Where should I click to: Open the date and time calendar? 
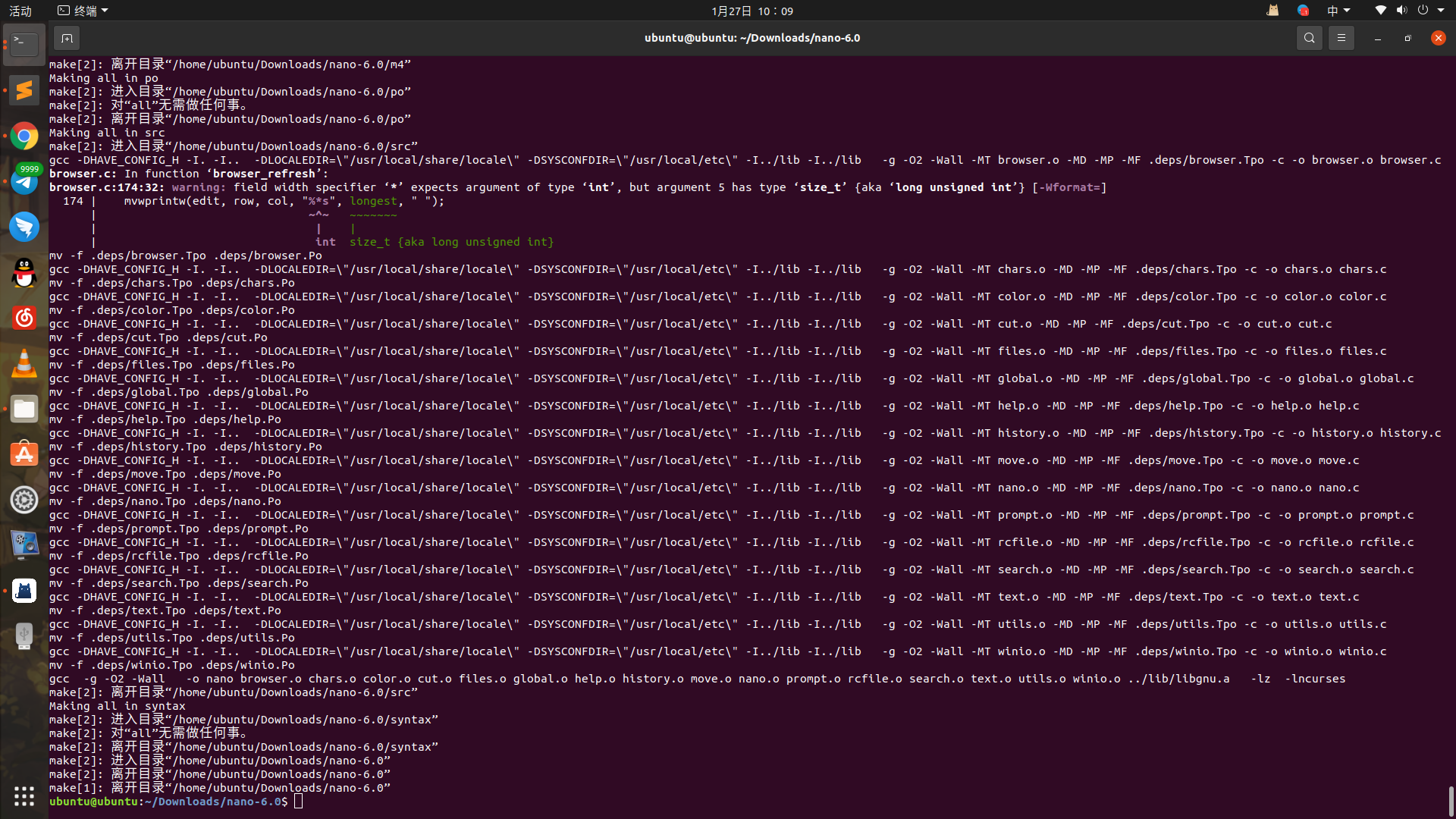point(752,11)
